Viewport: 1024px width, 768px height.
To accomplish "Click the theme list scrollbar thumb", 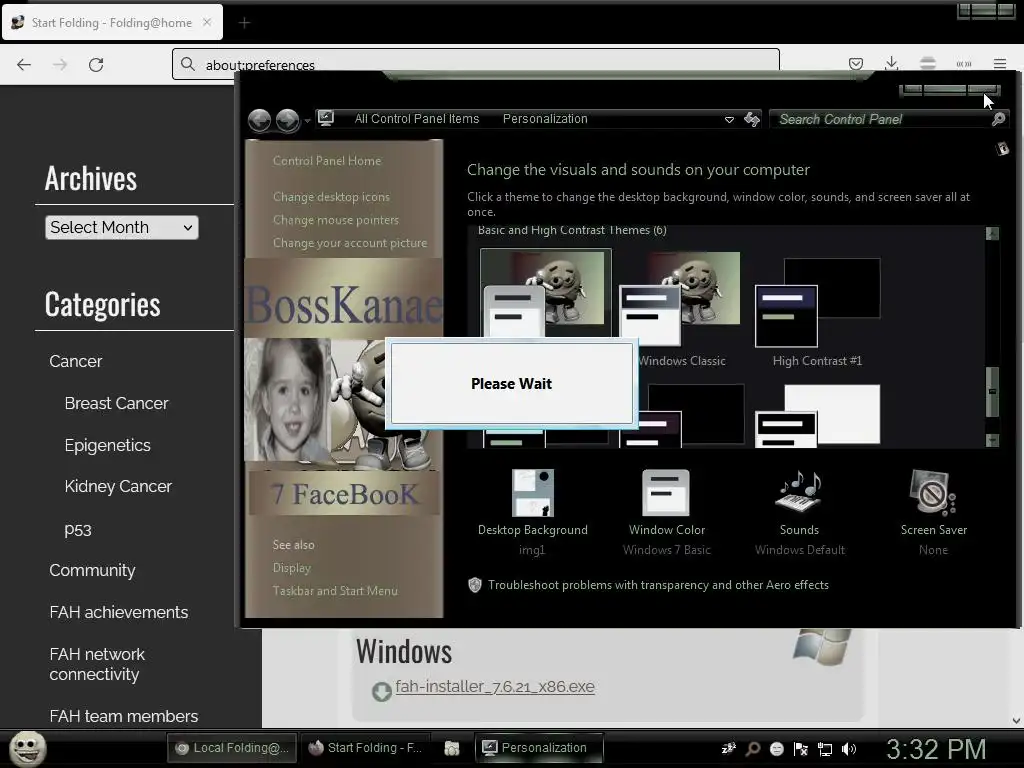I will [992, 392].
